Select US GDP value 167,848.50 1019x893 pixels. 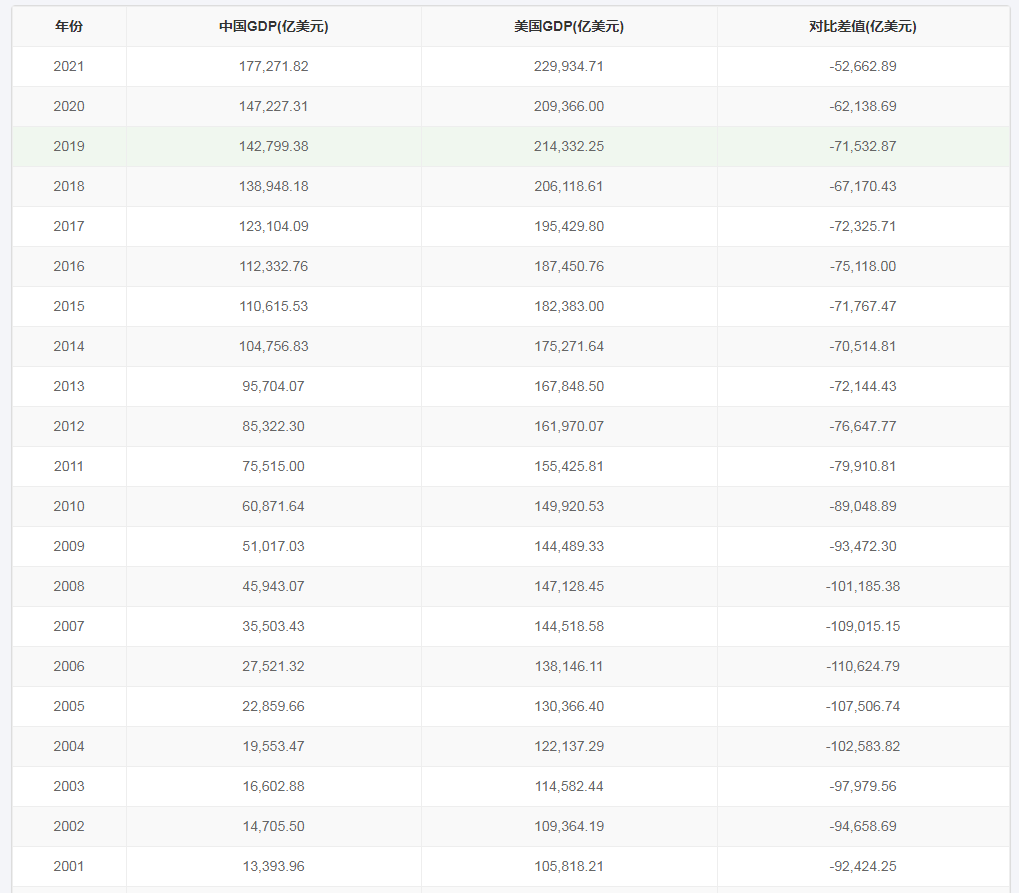click(568, 386)
